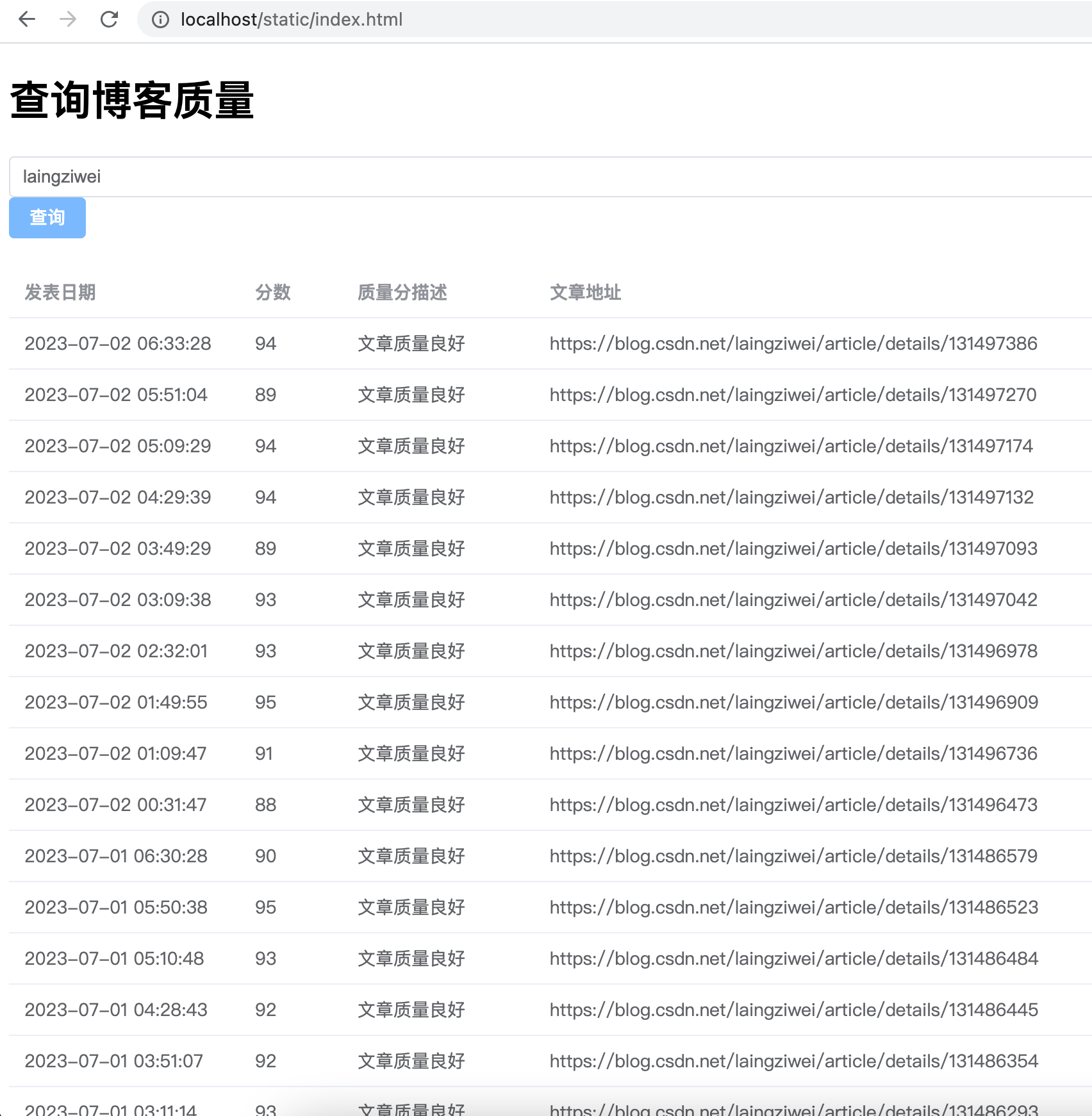Select article URL ending 131496978
Viewport: 1092px width, 1116px height.
pyautogui.click(x=793, y=652)
